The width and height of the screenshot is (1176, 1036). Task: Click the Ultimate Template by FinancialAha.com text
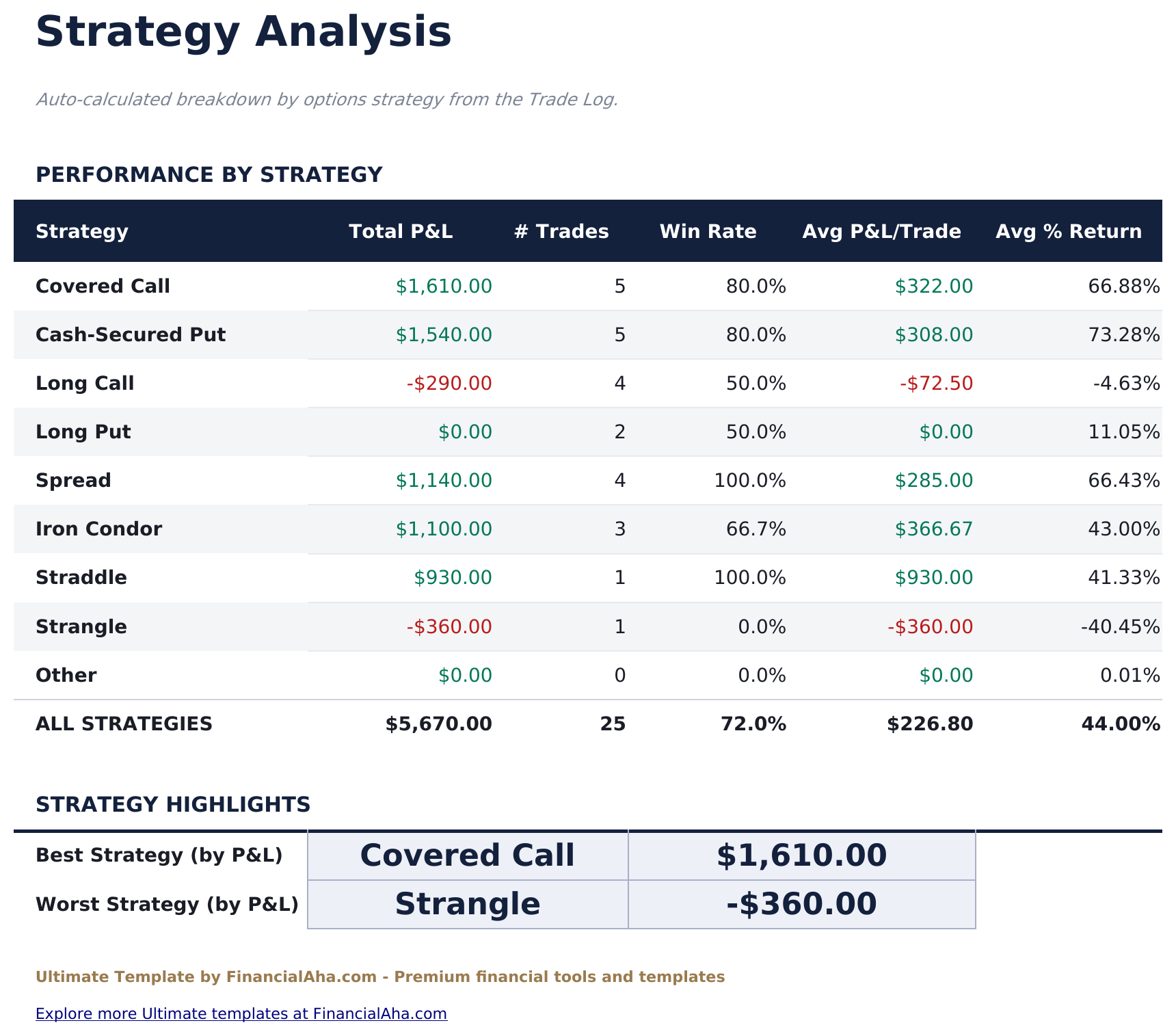click(380, 977)
